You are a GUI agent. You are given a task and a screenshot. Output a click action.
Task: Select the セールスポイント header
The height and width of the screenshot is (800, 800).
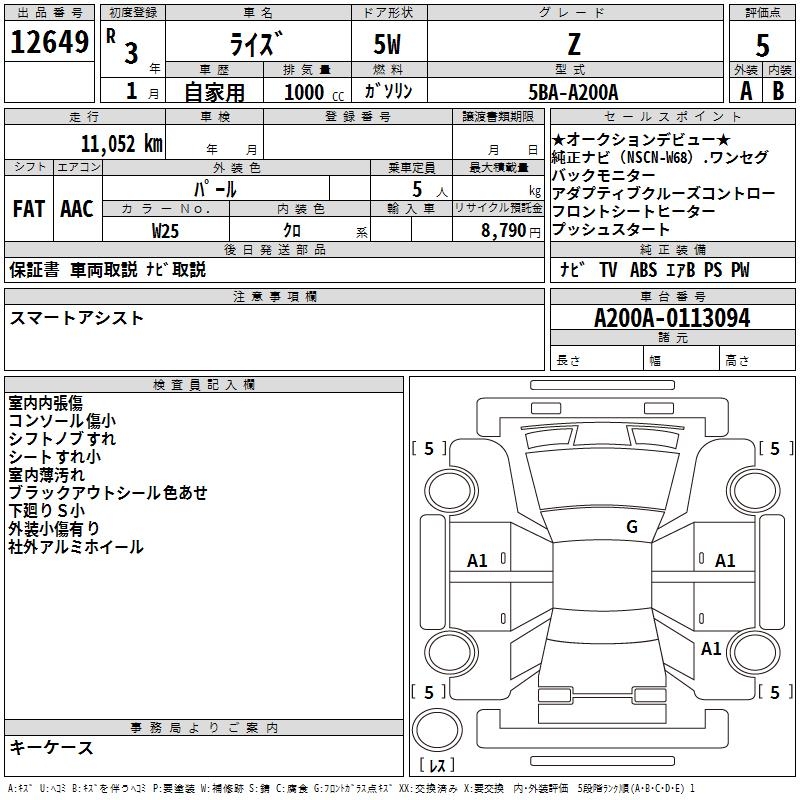tap(672, 116)
